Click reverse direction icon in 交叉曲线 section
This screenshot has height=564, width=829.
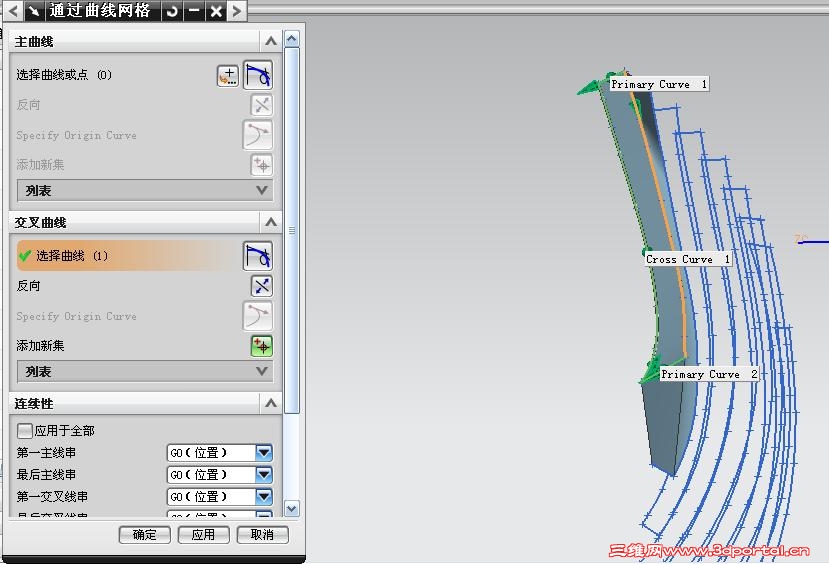coord(262,286)
